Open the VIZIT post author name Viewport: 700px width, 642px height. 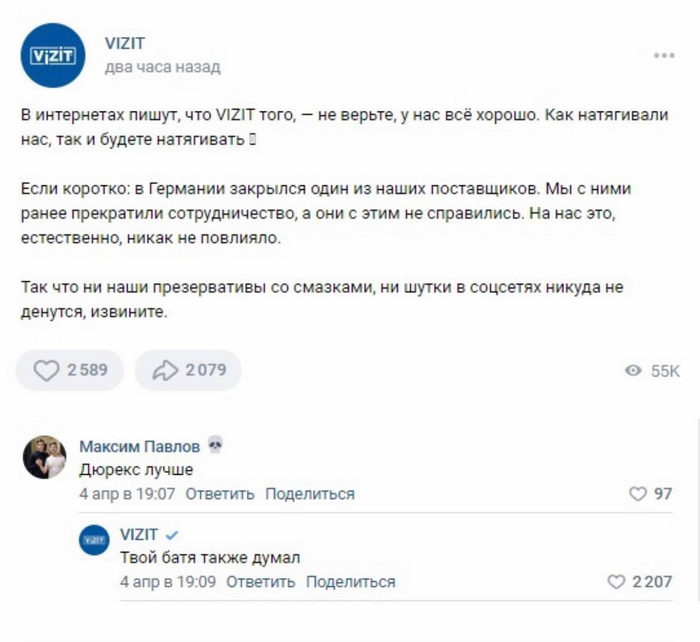pyautogui.click(x=125, y=43)
